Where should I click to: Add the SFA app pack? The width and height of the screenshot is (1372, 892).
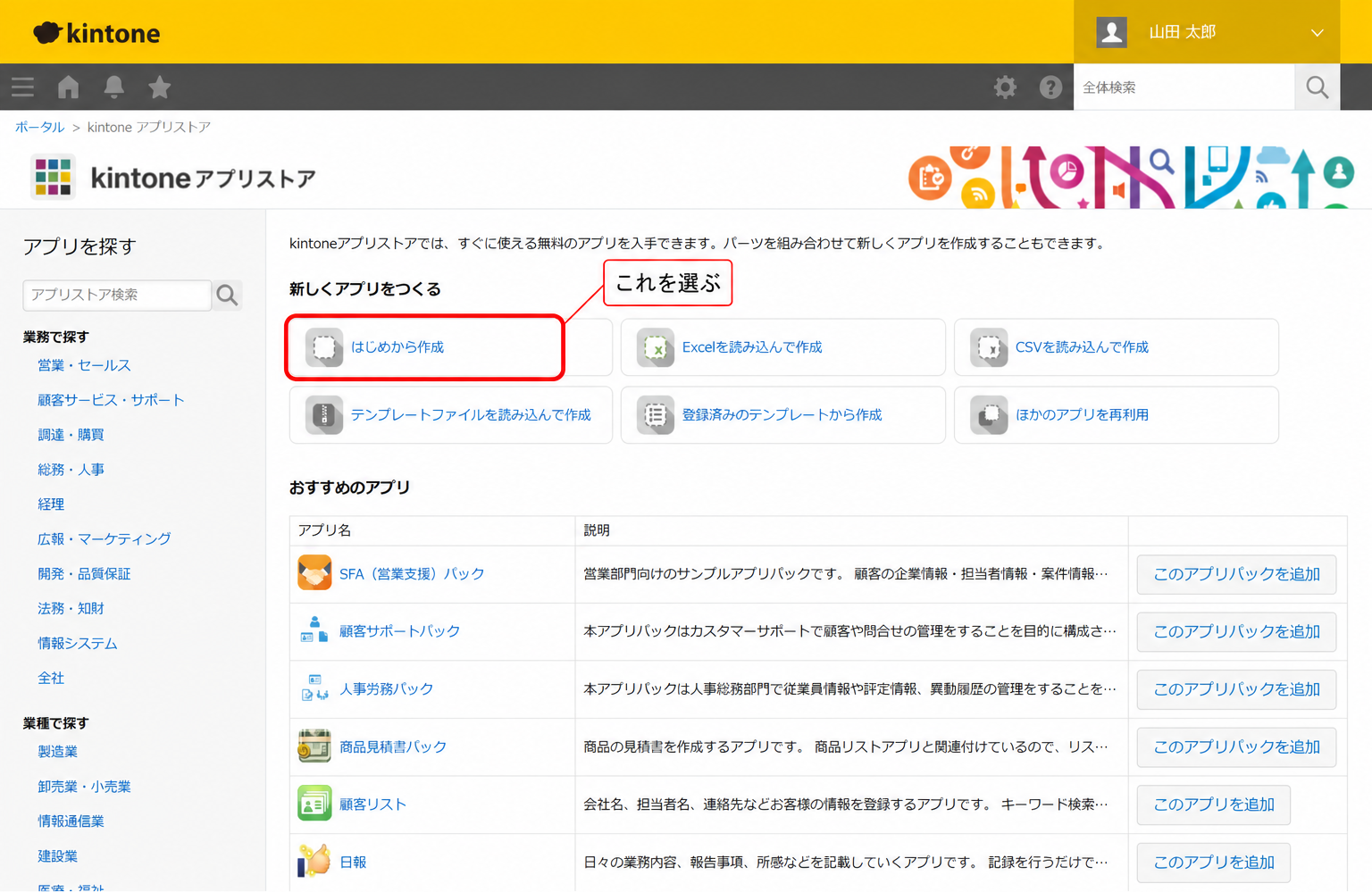1236,574
